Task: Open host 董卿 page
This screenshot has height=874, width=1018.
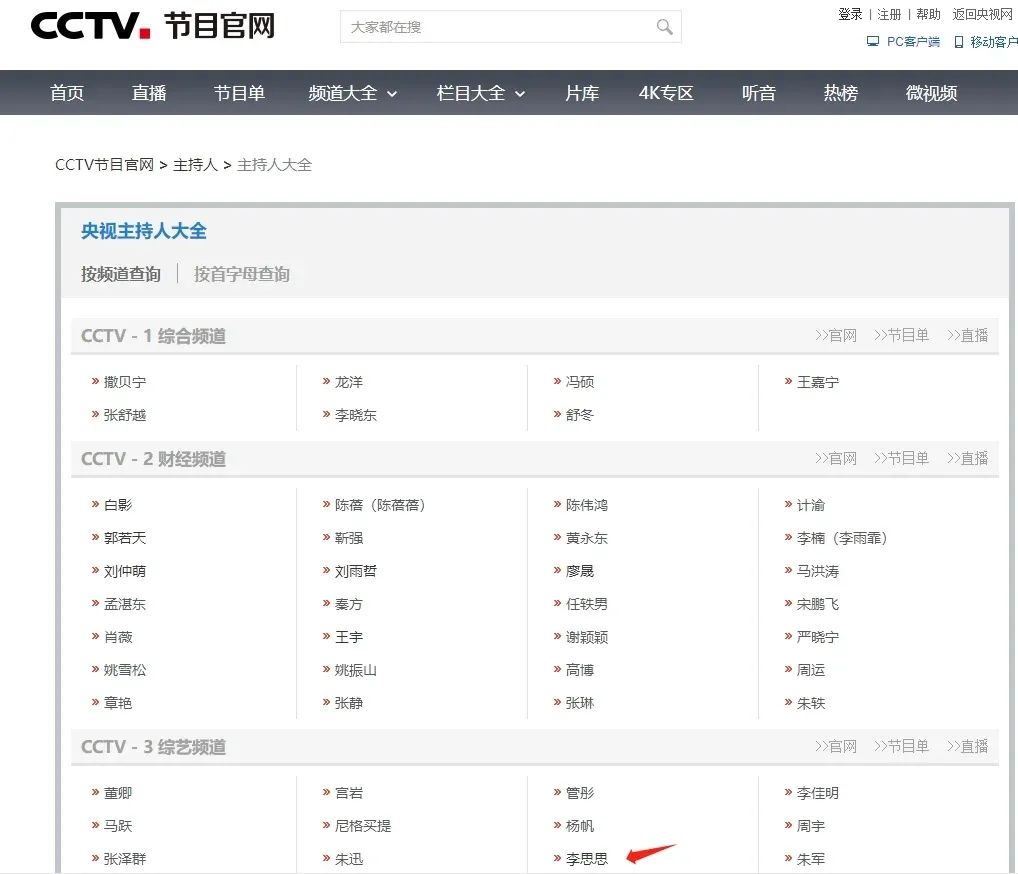Action: pos(118,793)
